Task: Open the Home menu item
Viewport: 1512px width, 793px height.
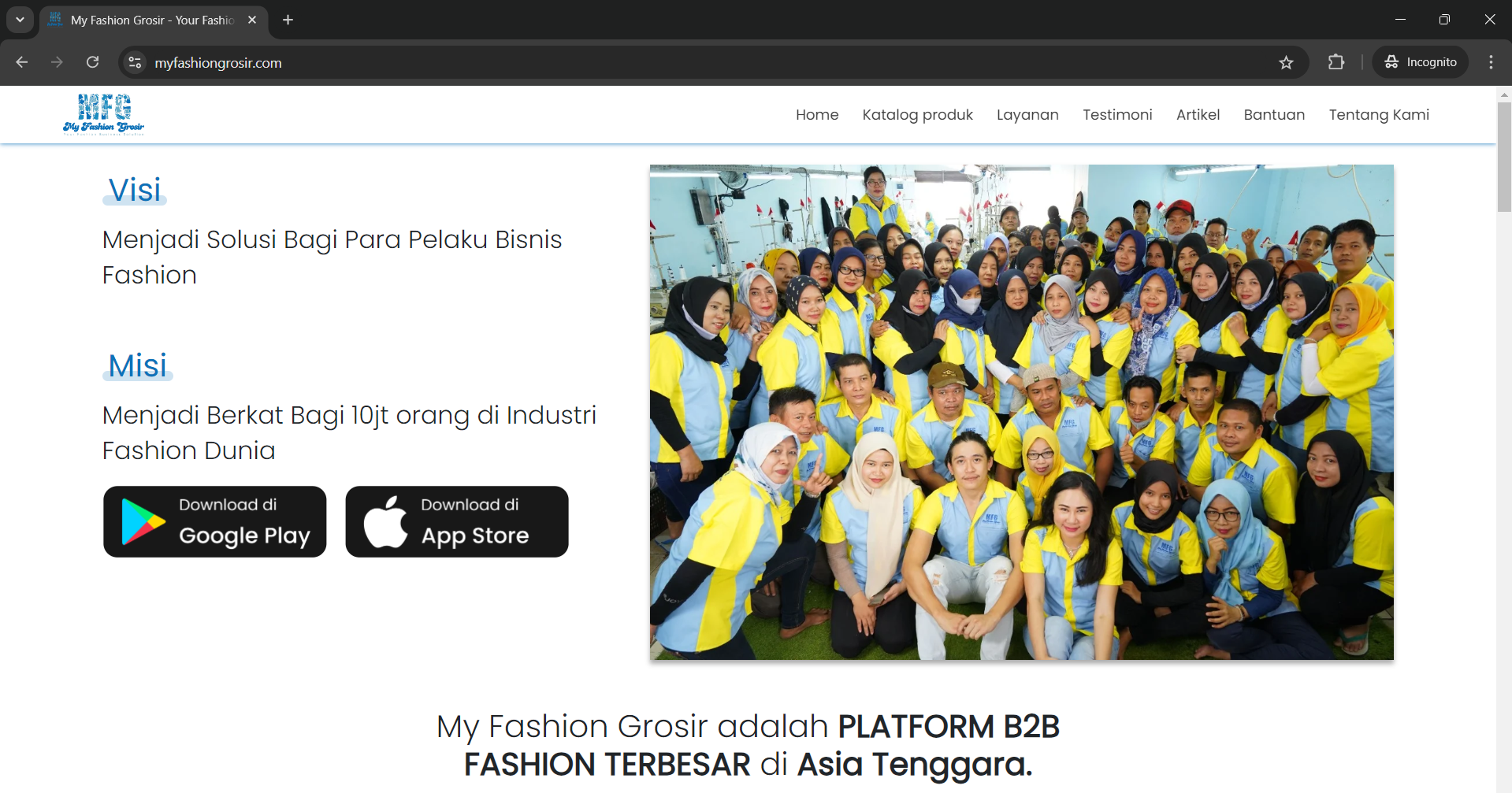Action: coord(817,115)
